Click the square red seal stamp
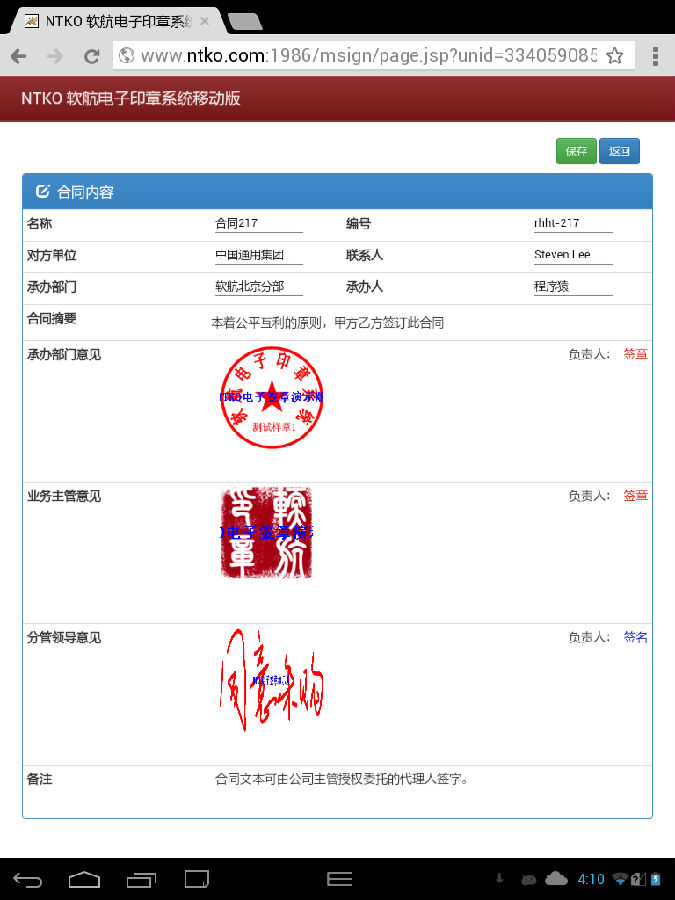The image size is (675, 900). coord(266,533)
